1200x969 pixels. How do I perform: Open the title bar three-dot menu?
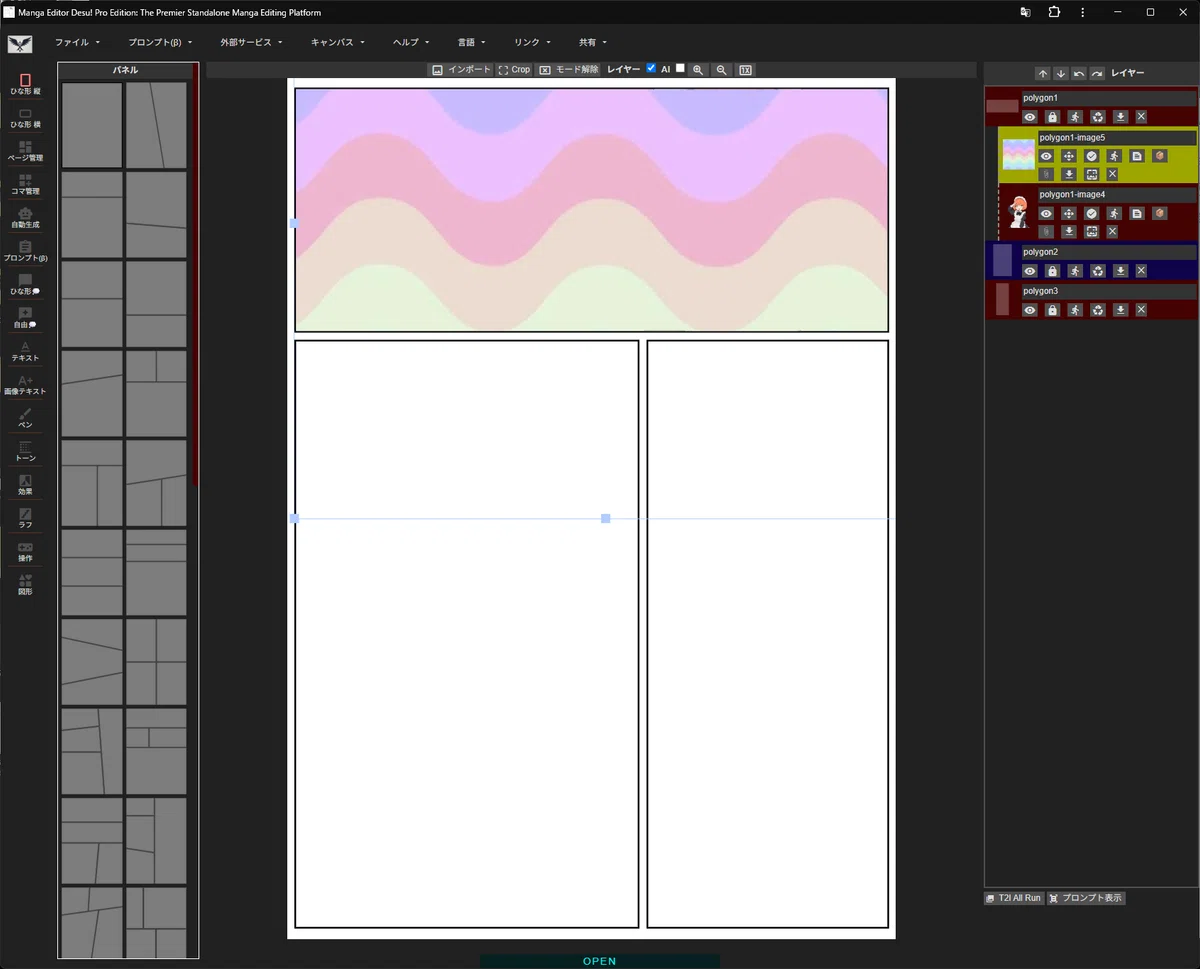point(1083,12)
